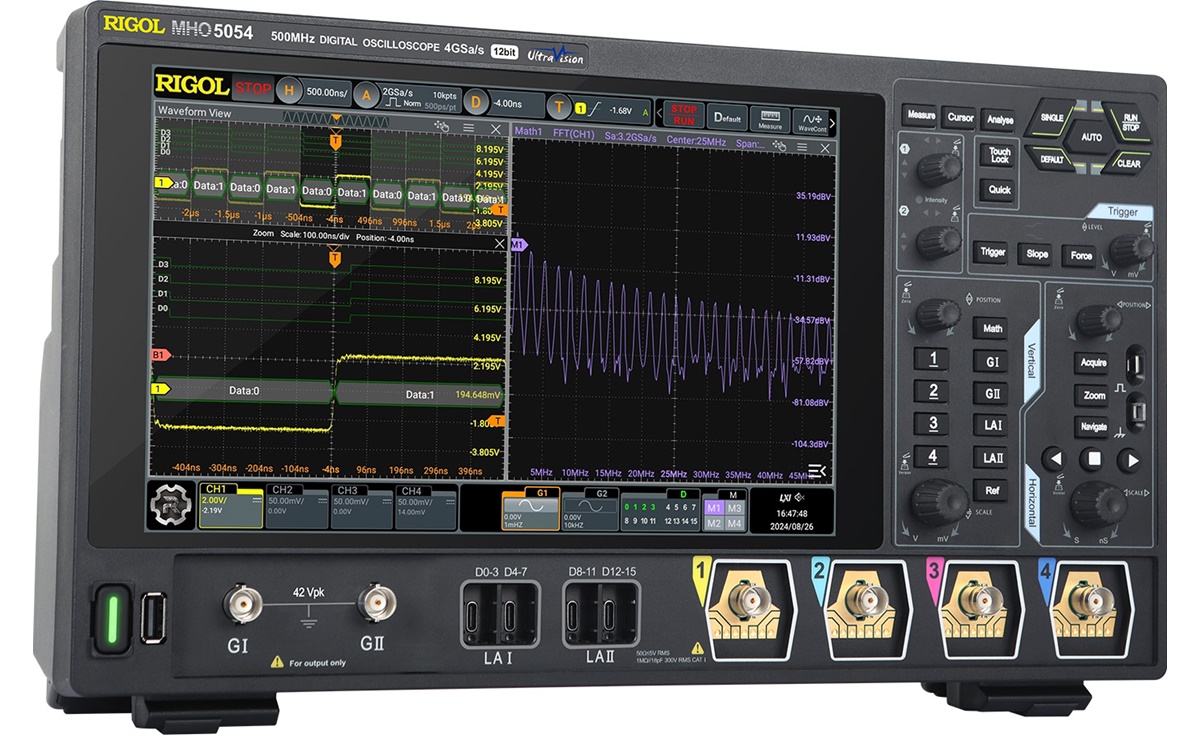Viewport: 1200px width, 735px height.
Task: Click the navigation play forward key
Action: (1129, 460)
